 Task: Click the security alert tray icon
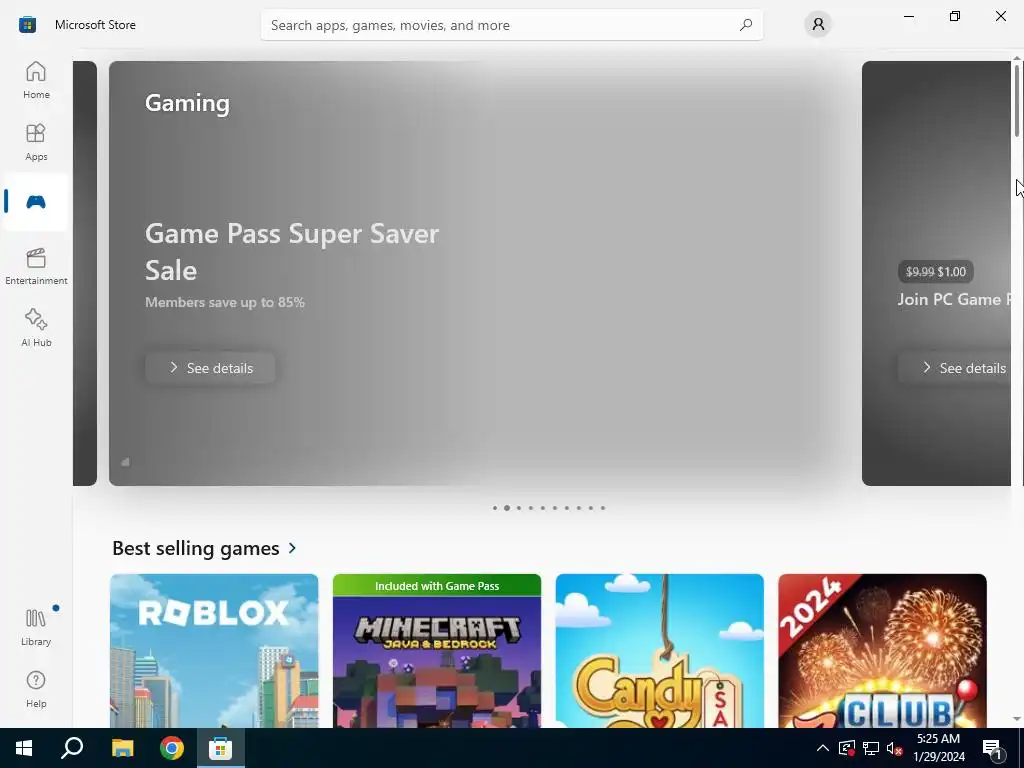pyautogui.click(x=847, y=748)
